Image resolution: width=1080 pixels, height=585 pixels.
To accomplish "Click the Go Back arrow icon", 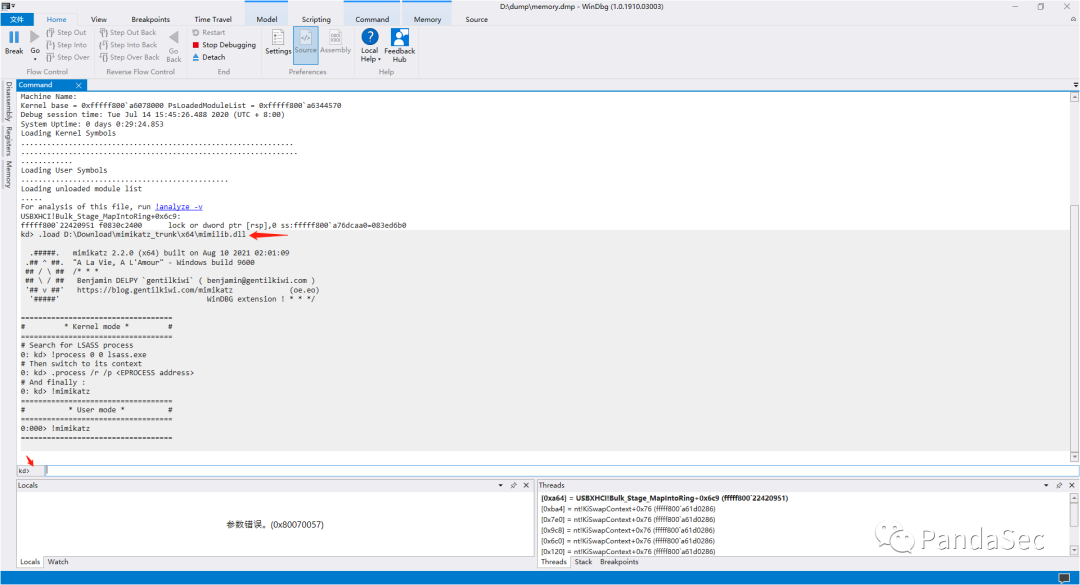I will point(174,37).
